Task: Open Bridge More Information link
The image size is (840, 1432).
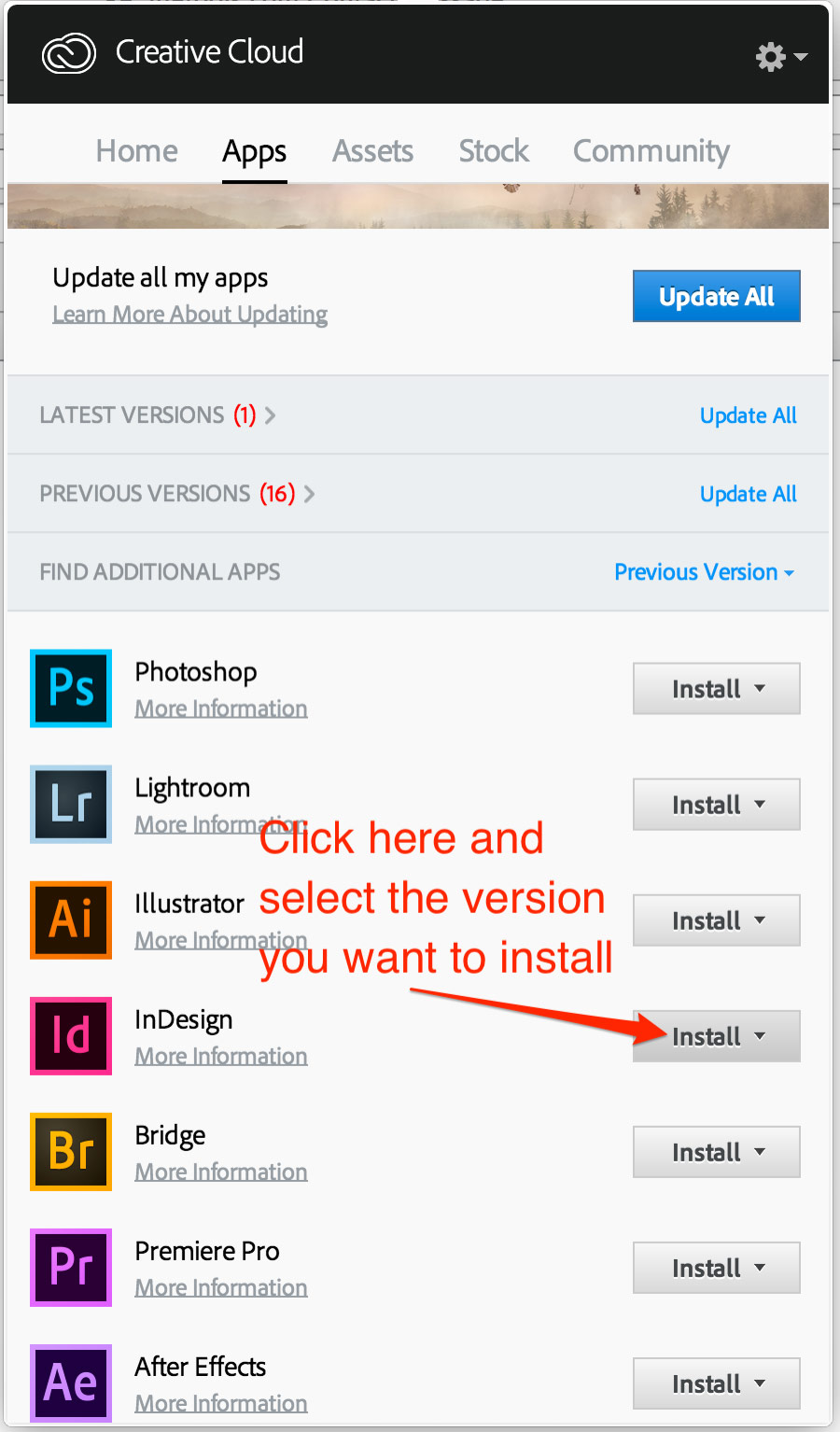Action: 221,1172
